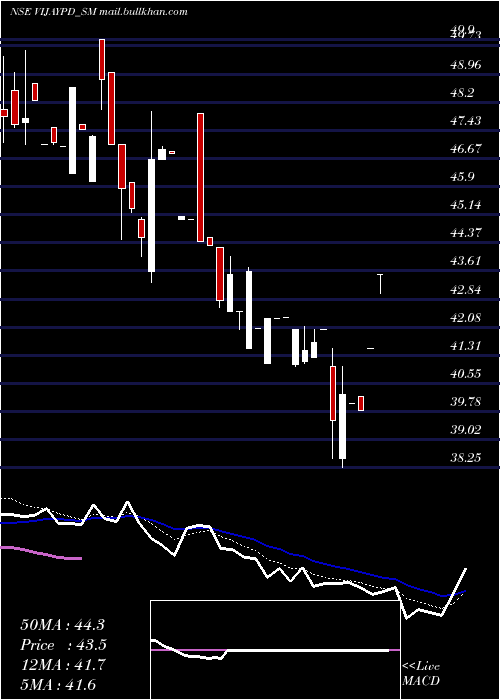Click the 48.2 price axis label
The image size is (500, 700).
(x=462, y=93)
